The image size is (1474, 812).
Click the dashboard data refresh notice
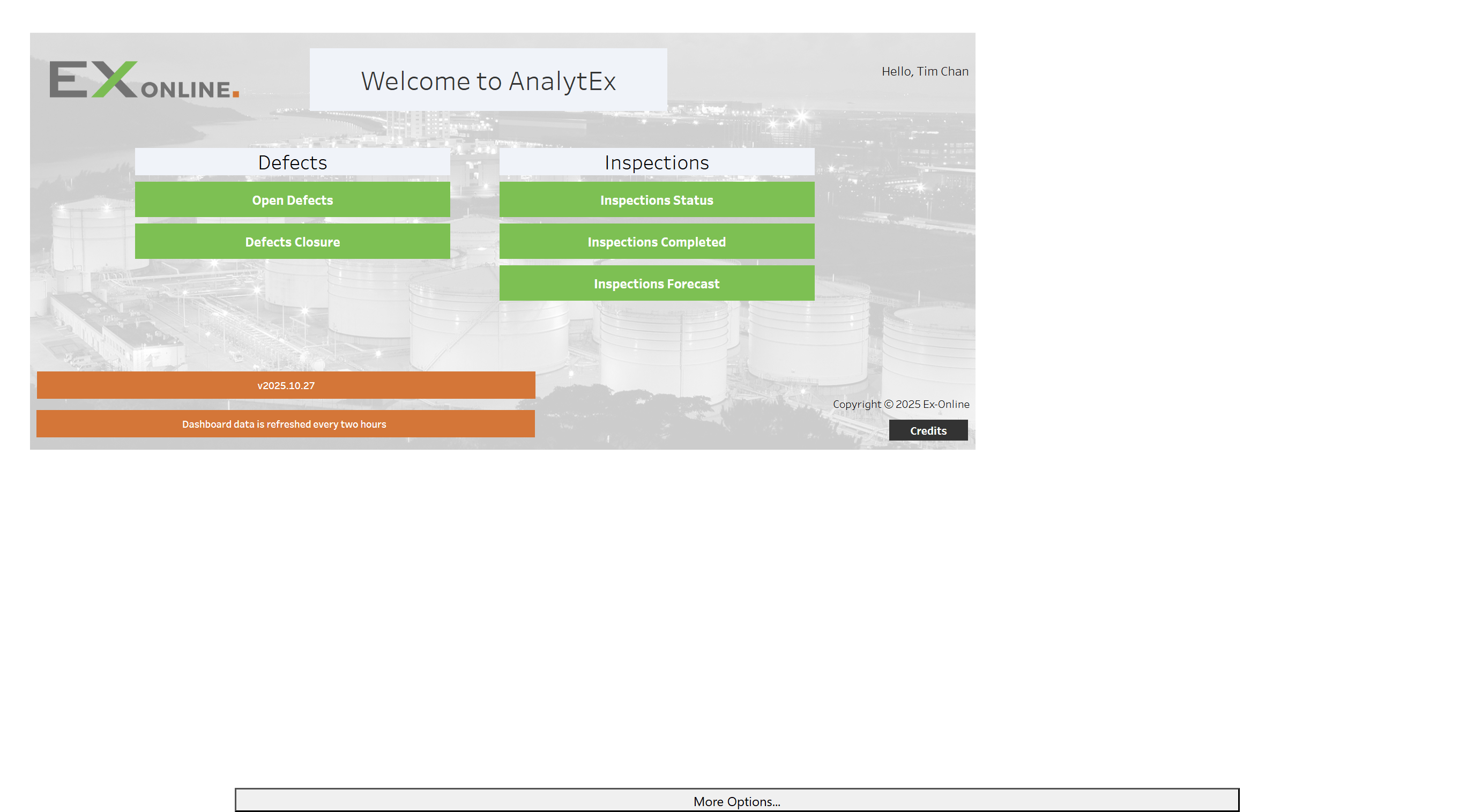(x=286, y=424)
